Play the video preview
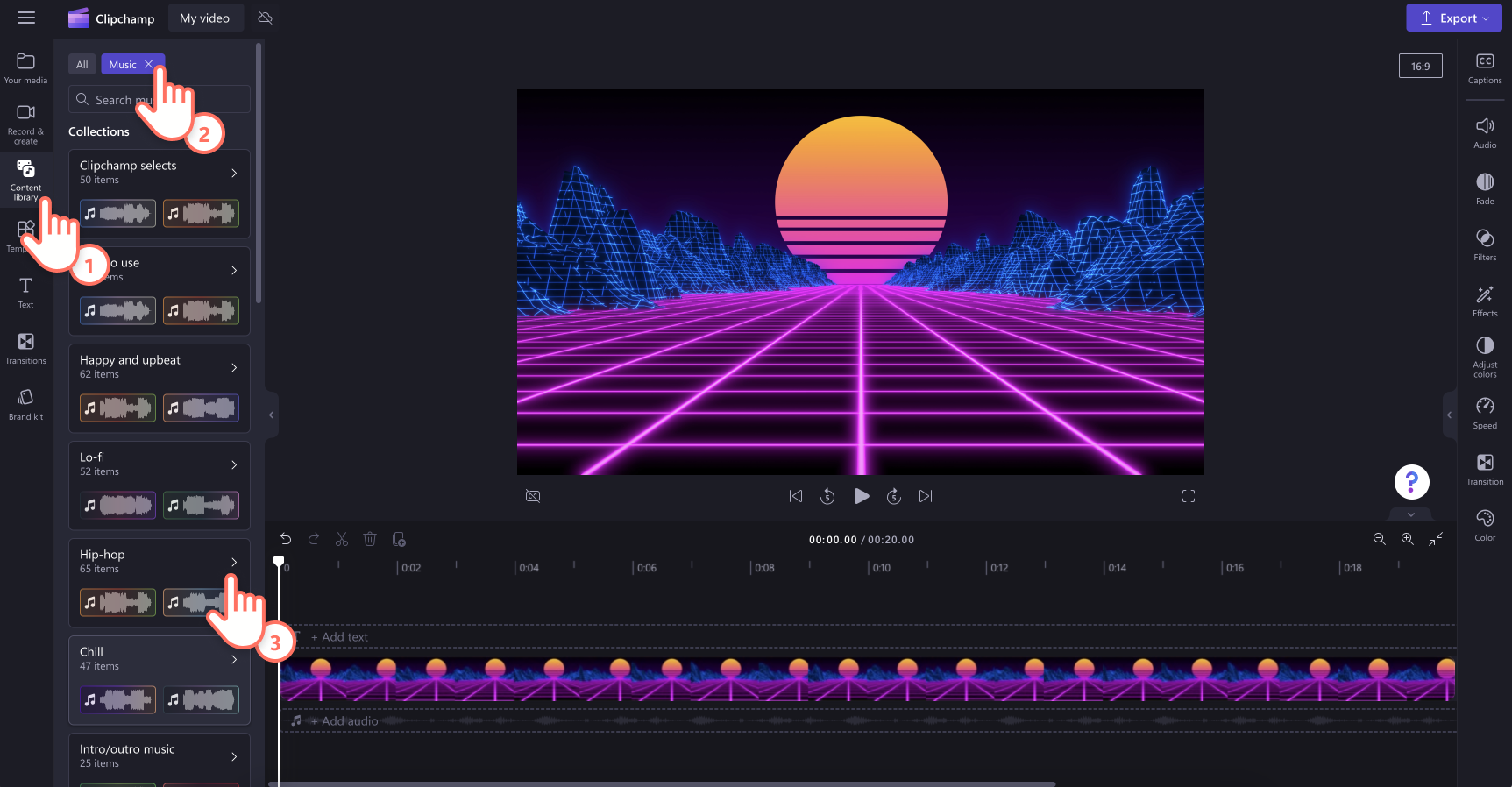 pyautogui.click(x=862, y=496)
